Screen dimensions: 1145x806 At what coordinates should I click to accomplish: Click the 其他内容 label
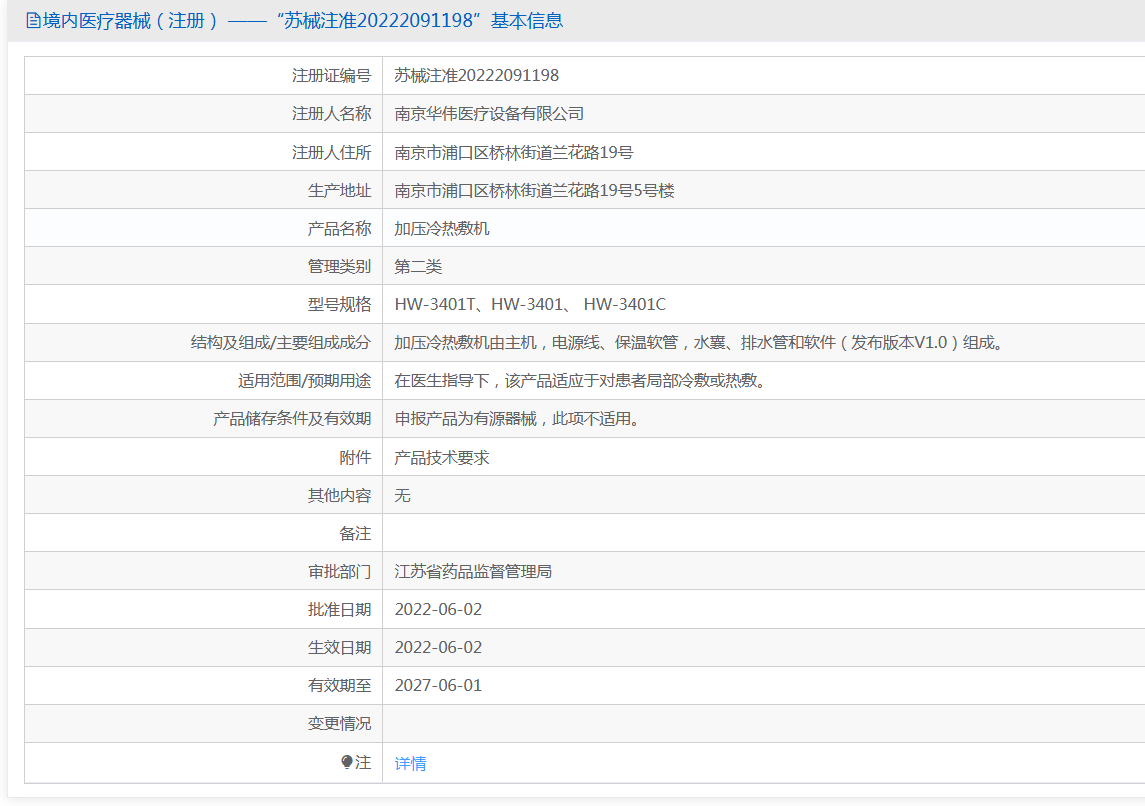(x=340, y=496)
